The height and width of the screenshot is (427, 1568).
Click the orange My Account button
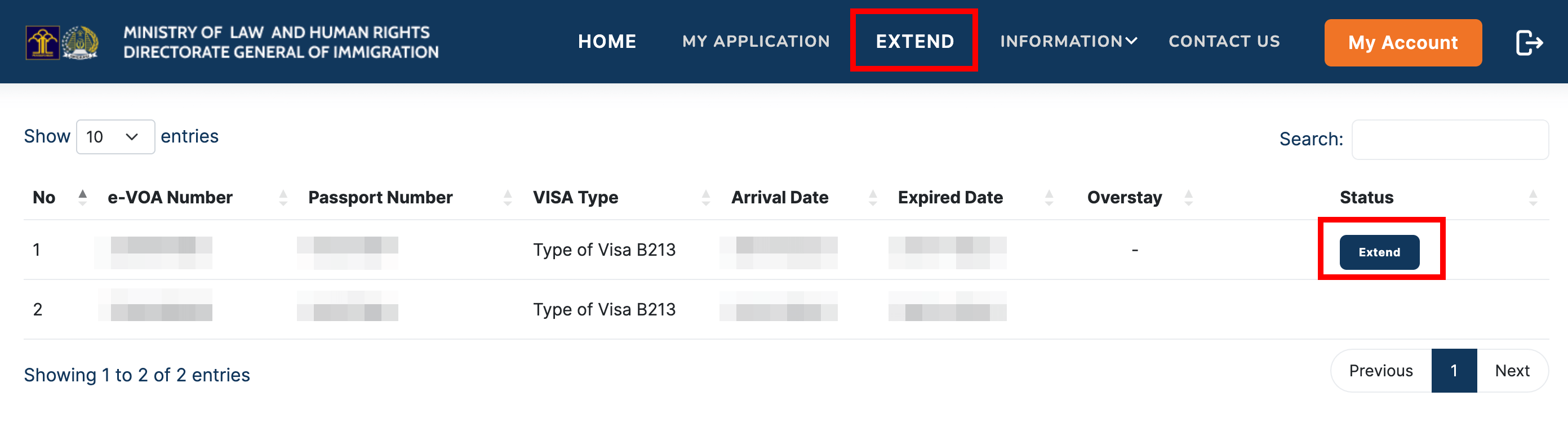[1402, 43]
